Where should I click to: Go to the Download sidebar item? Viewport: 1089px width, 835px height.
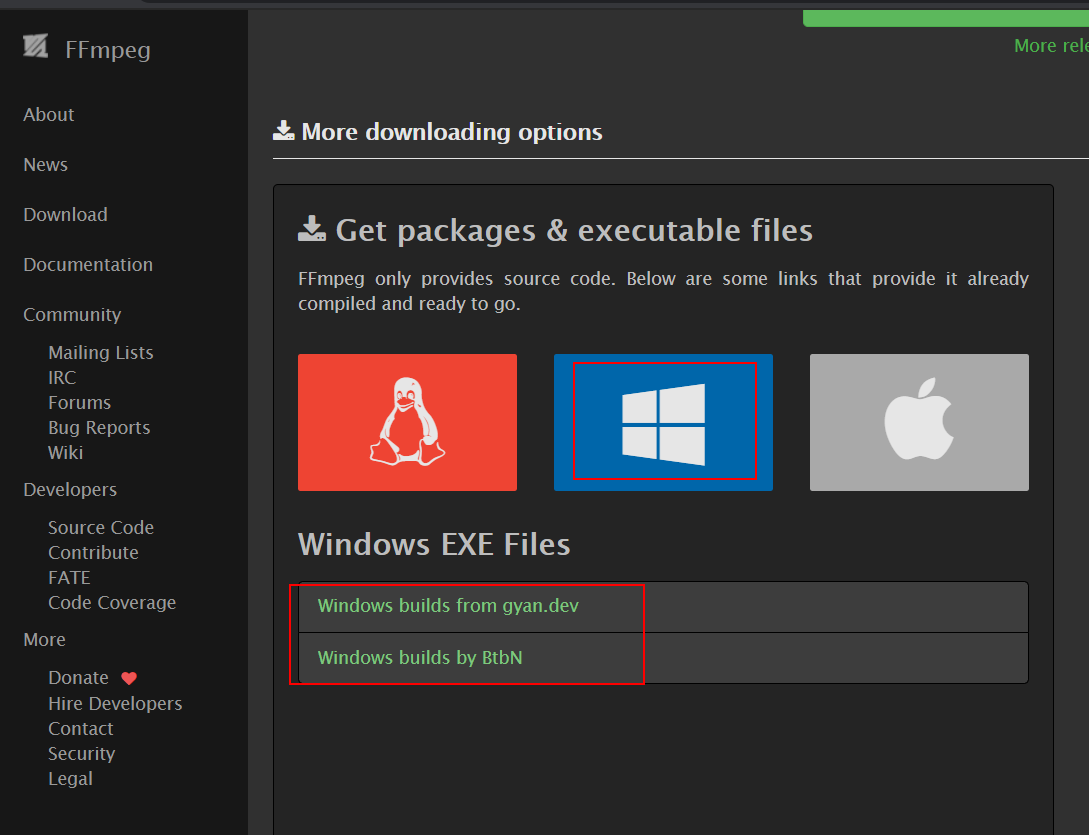point(65,215)
